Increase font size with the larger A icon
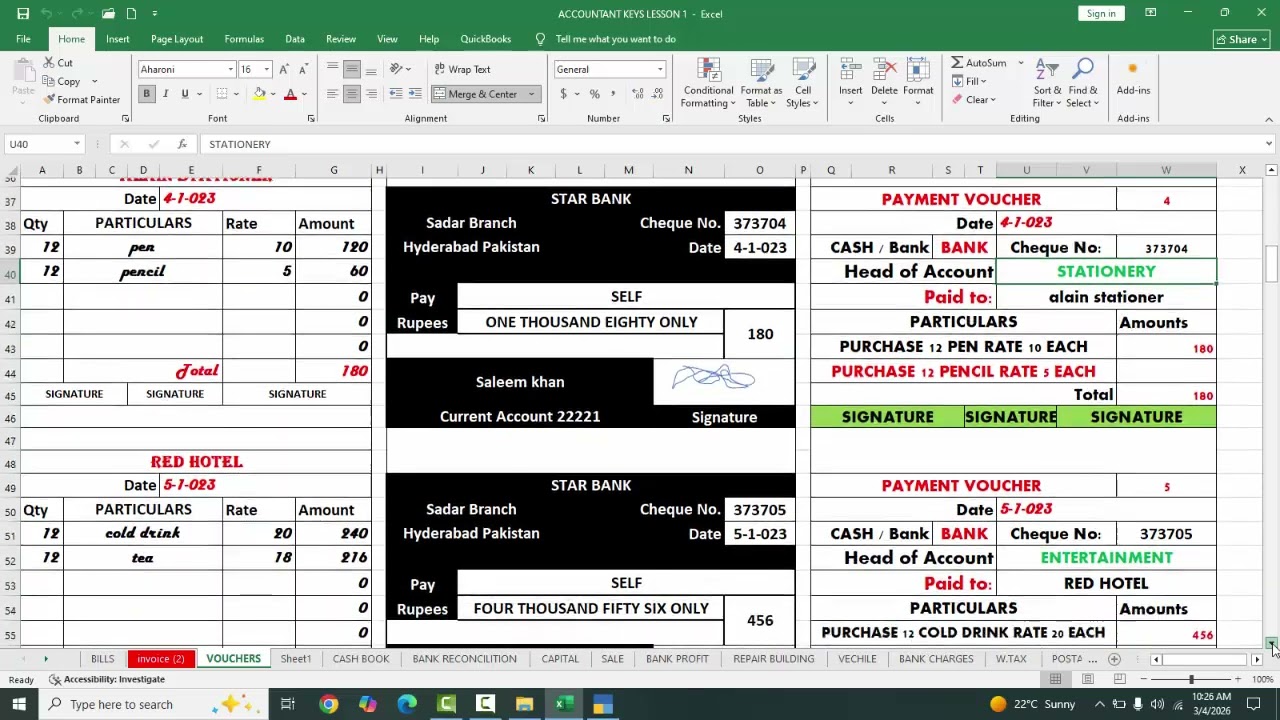Viewport: 1280px width, 720px height. [284, 69]
